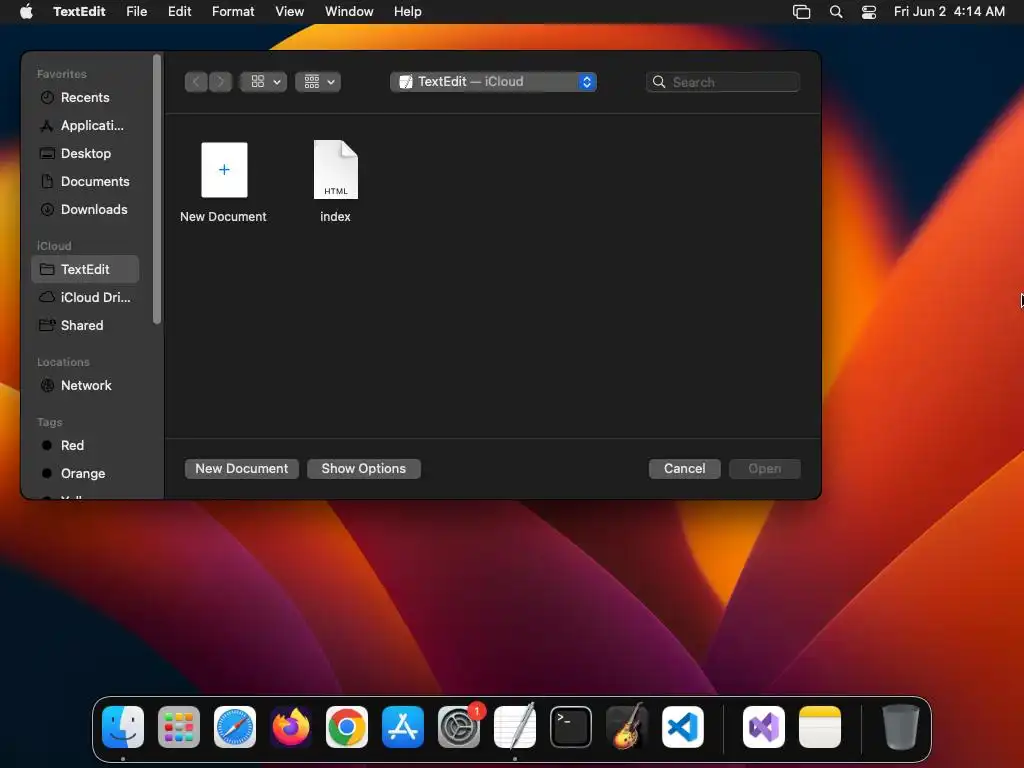Open iCloud Drive in the sidebar
1024x768 pixels.
(85, 297)
